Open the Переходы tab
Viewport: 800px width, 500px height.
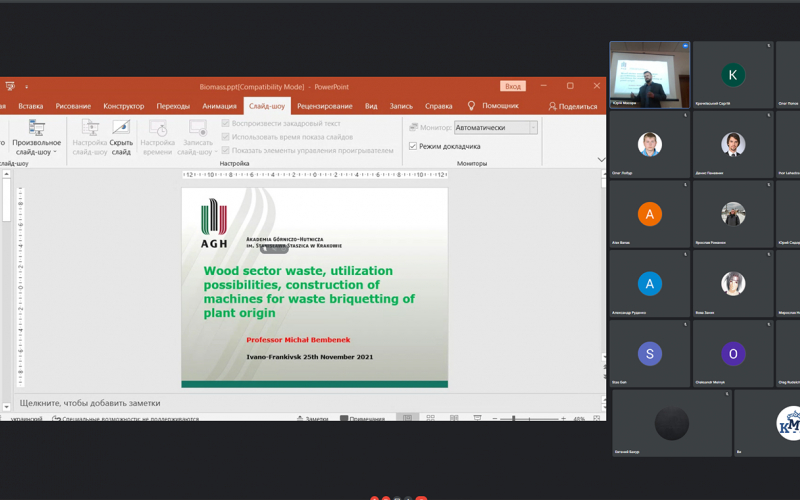coord(173,106)
